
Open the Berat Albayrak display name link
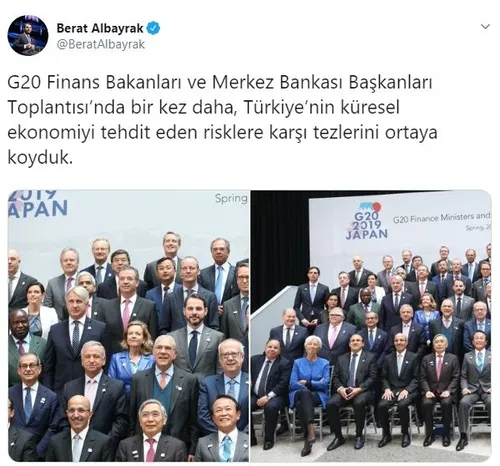click(100, 28)
